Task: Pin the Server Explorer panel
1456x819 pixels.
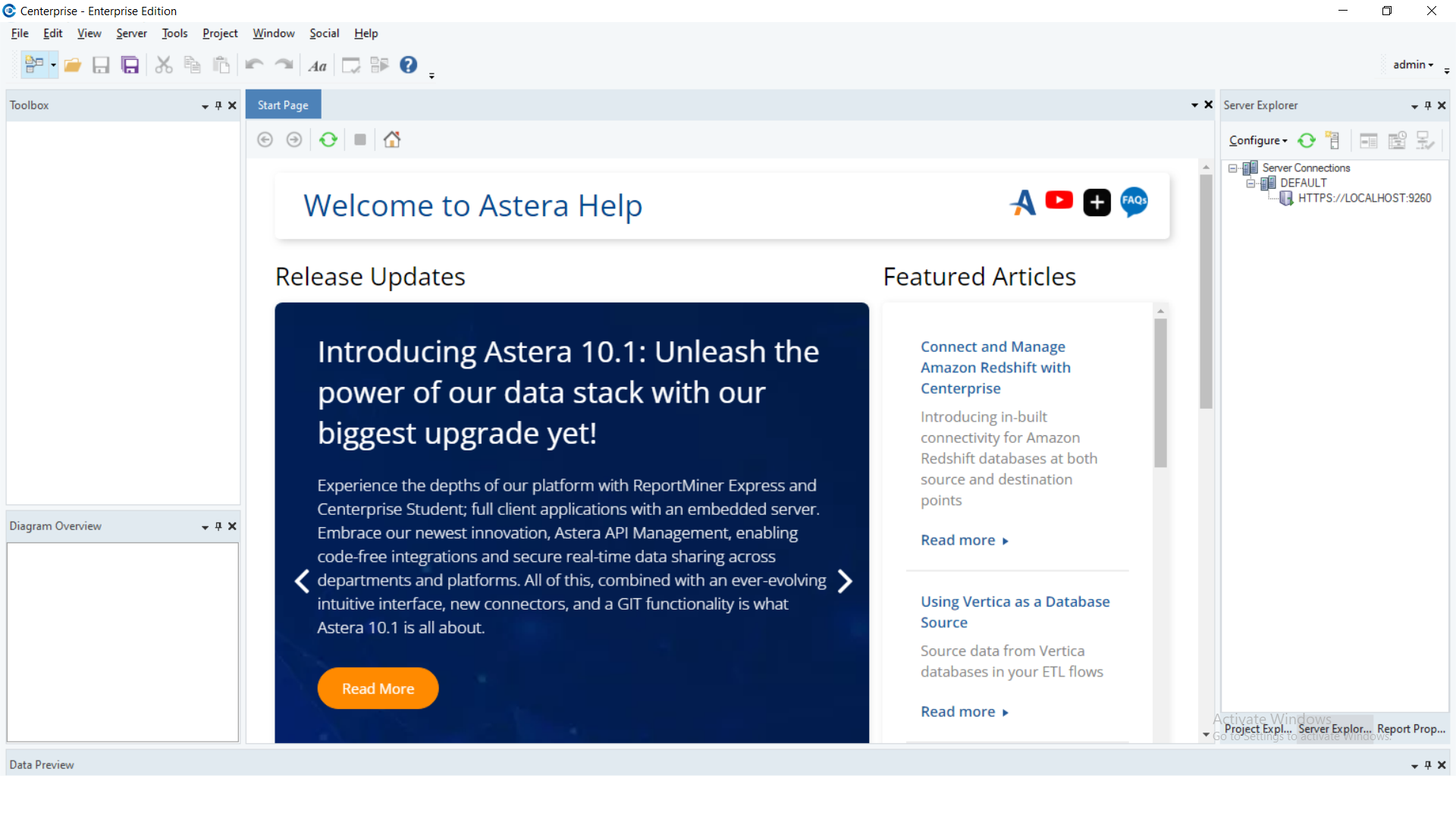Action: pos(1428,105)
